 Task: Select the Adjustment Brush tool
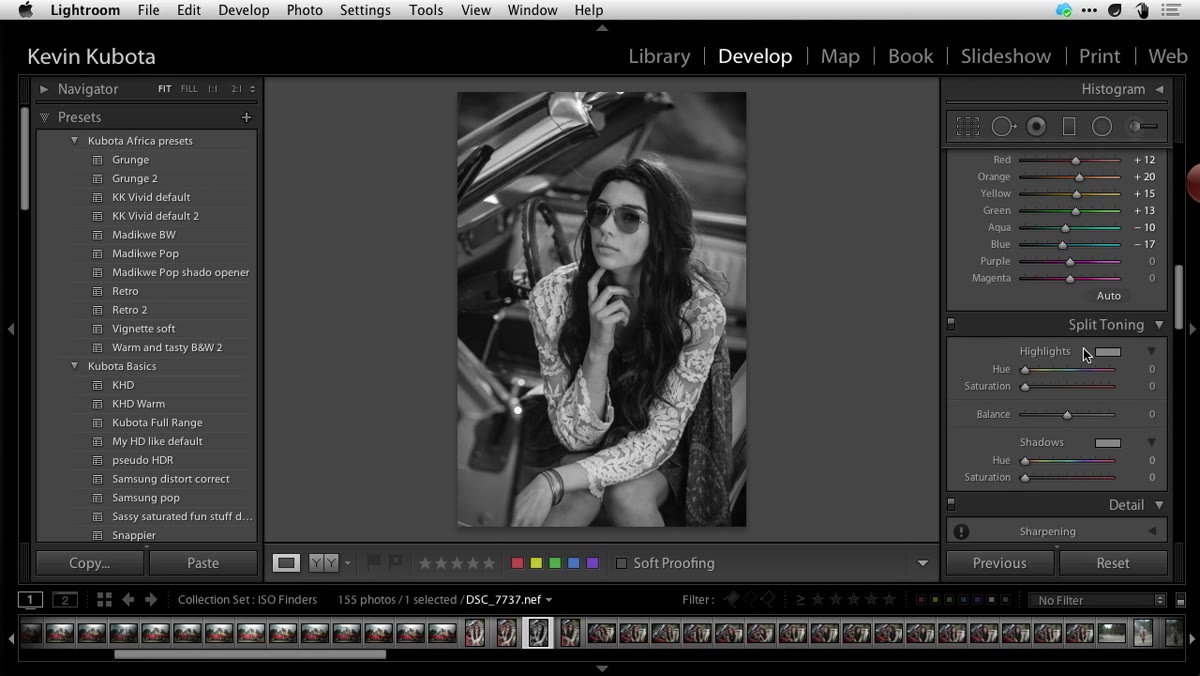[1143, 126]
